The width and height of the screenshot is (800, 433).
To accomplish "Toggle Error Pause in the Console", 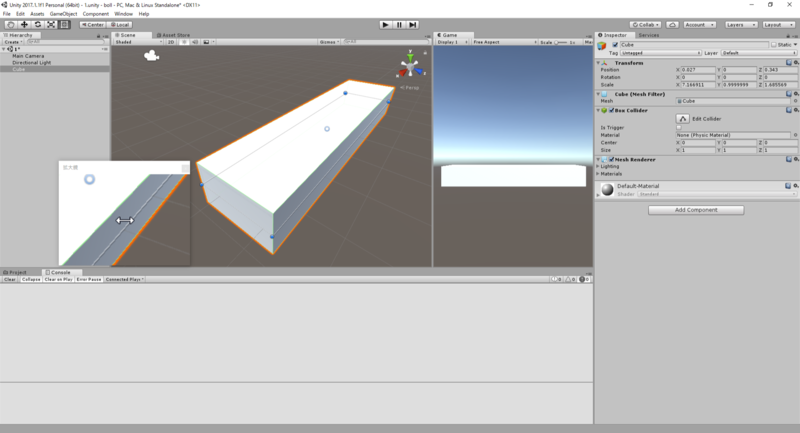I will click(89, 279).
